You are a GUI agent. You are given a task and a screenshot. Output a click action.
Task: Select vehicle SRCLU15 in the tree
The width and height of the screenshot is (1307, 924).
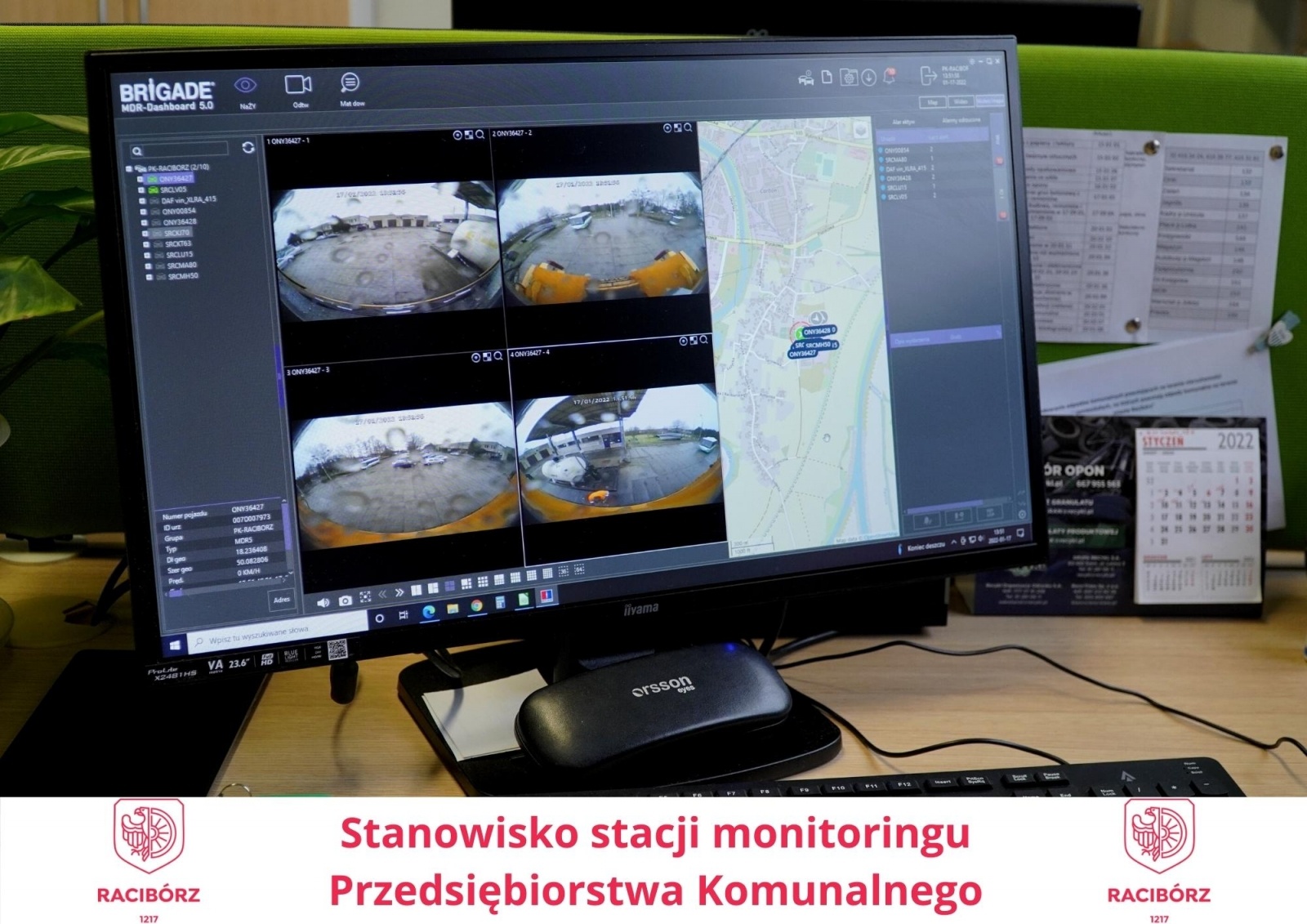click(180, 254)
